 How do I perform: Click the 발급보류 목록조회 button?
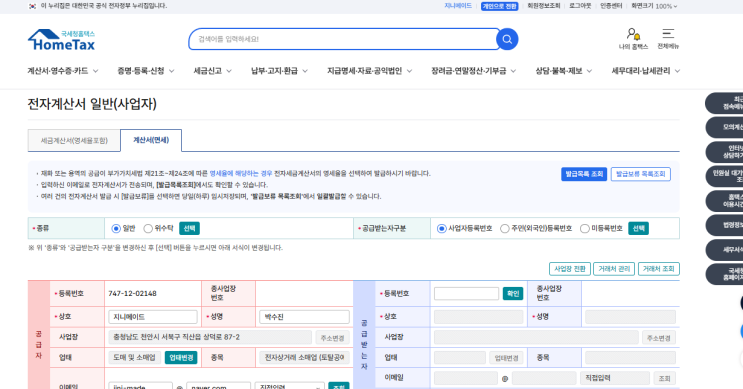coord(641,174)
